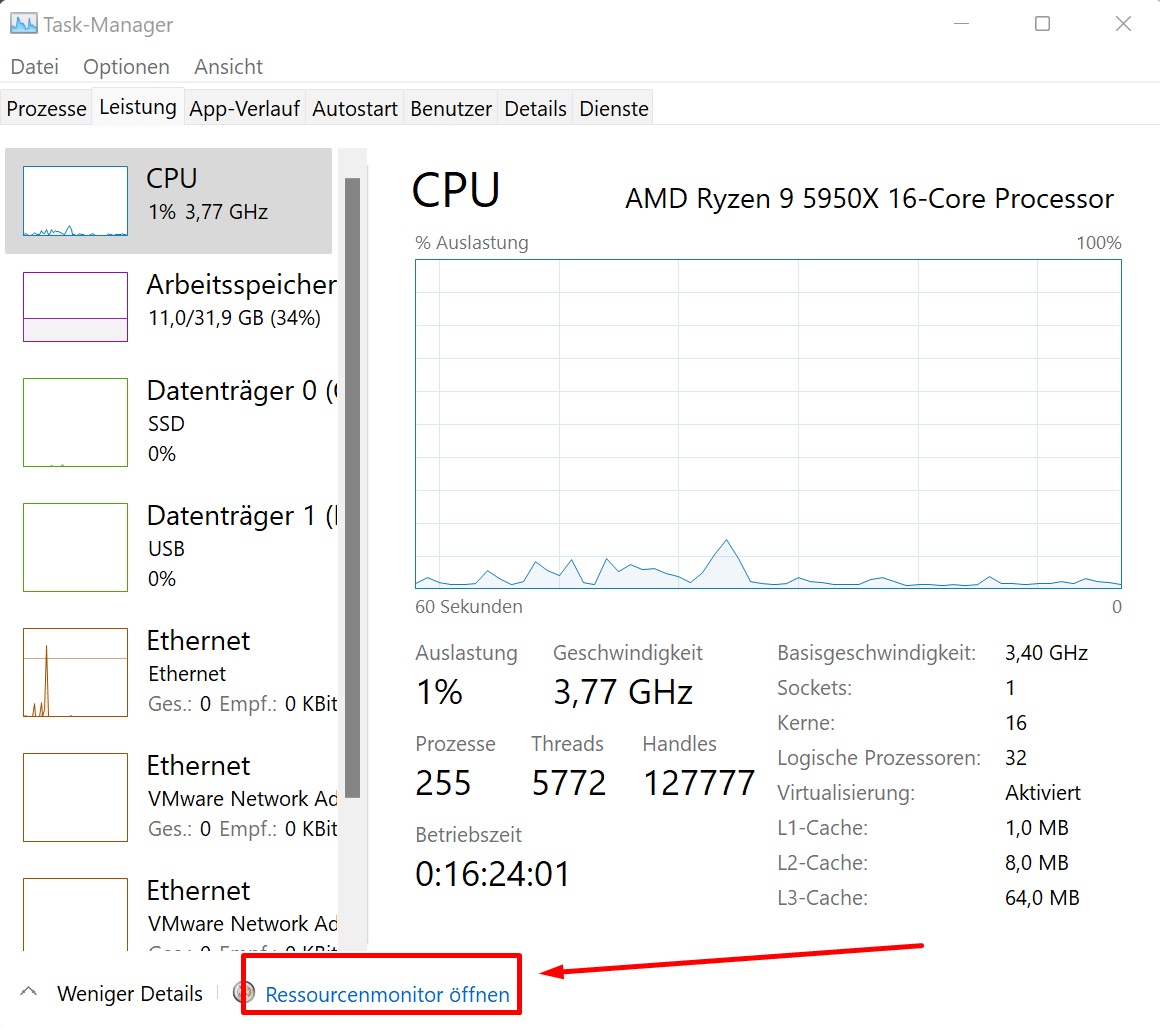This screenshot has height=1030, width=1160.
Task: Go to the Autostart tab
Action: tap(354, 108)
